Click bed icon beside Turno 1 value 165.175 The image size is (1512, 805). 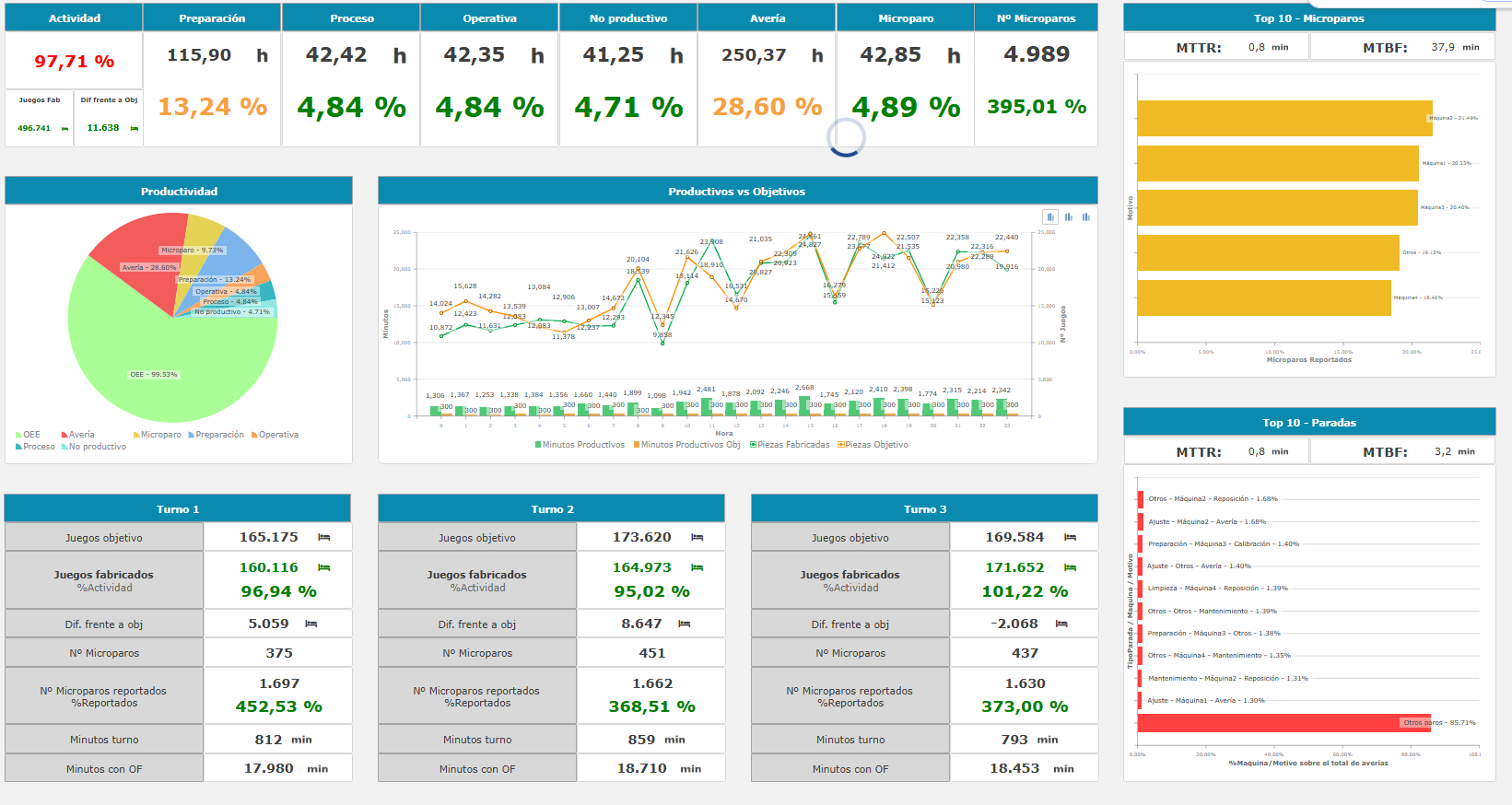click(324, 537)
